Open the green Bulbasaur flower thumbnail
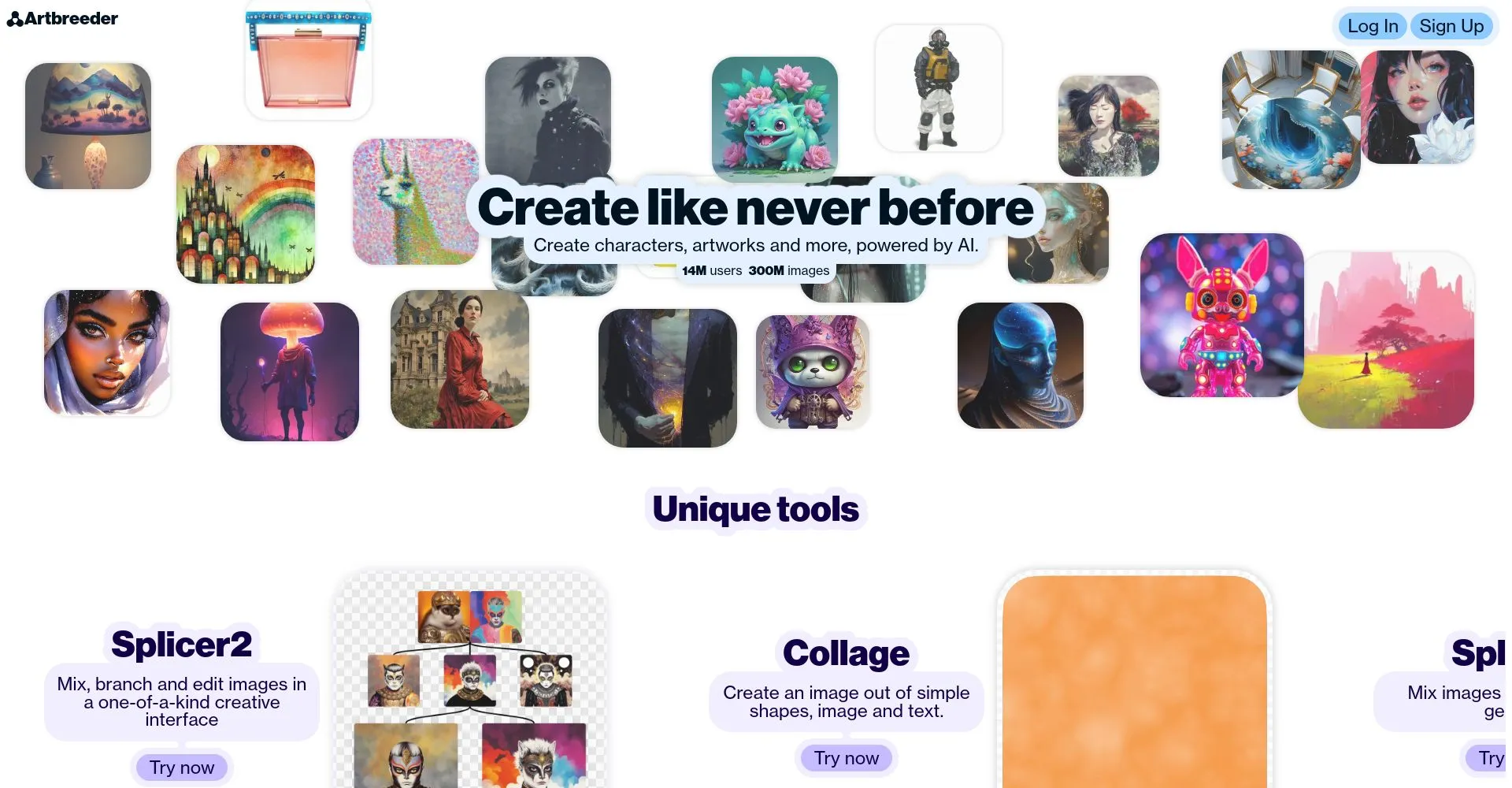This screenshot has height=788, width=1512. pyautogui.click(x=775, y=120)
